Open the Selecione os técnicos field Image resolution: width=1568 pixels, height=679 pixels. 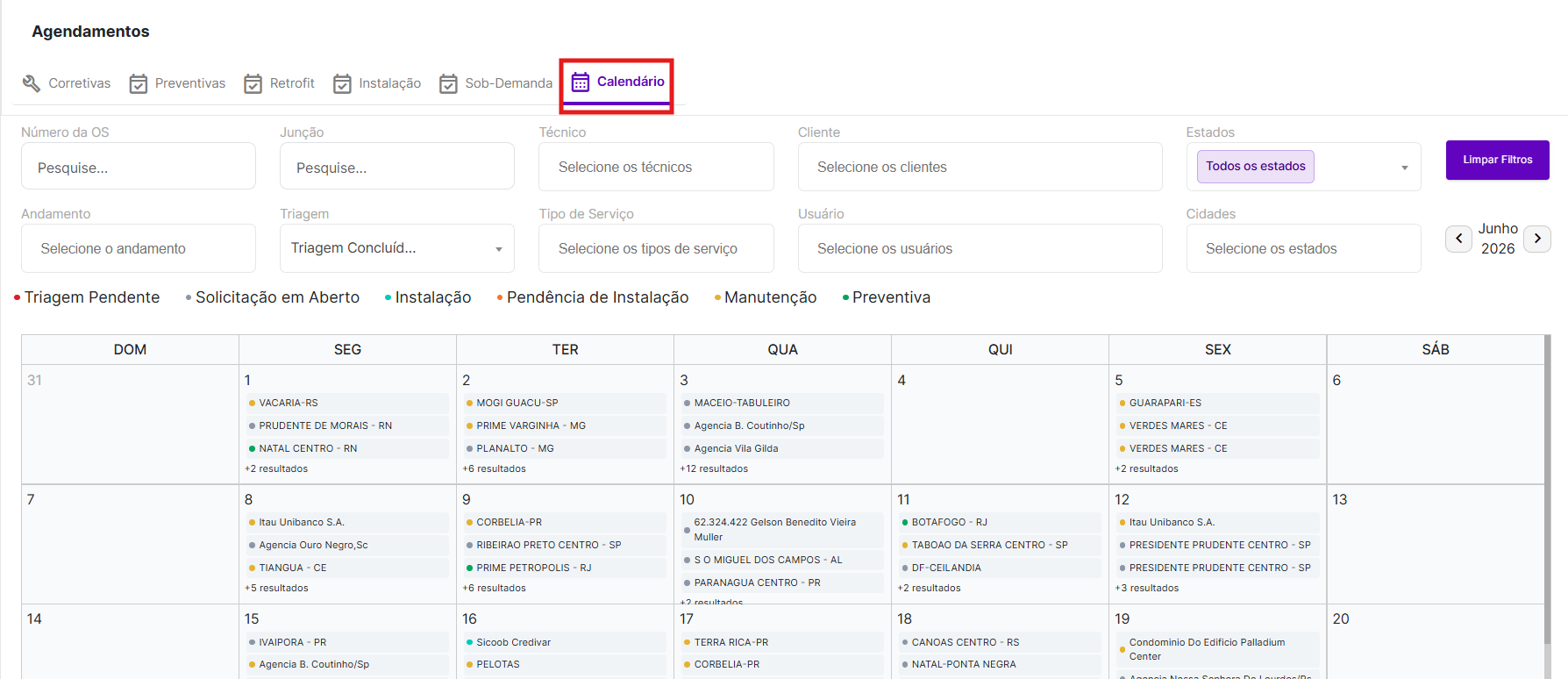click(656, 167)
